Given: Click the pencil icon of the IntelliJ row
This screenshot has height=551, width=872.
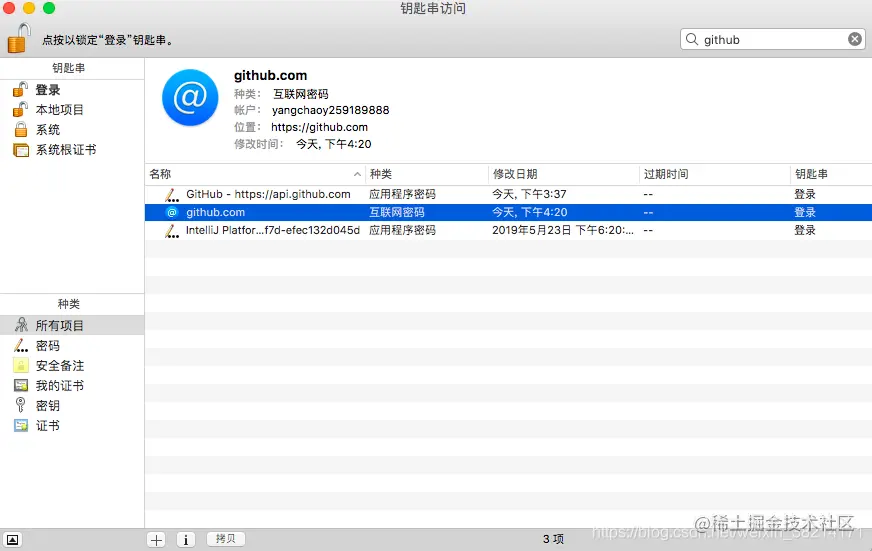Looking at the screenshot, I should pyautogui.click(x=172, y=231).
